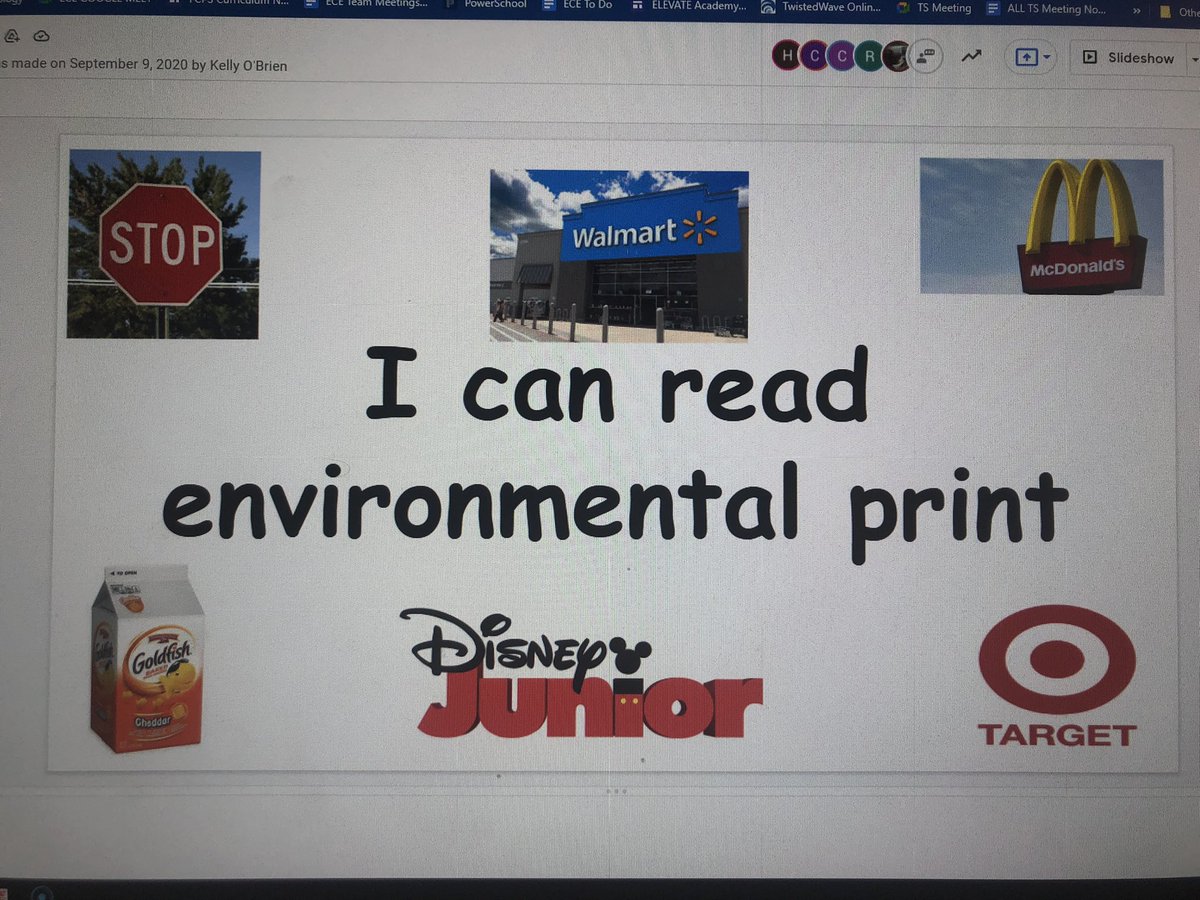Open the R collaborator avatar
1200x900 pixels.
[x=870, y=57]
